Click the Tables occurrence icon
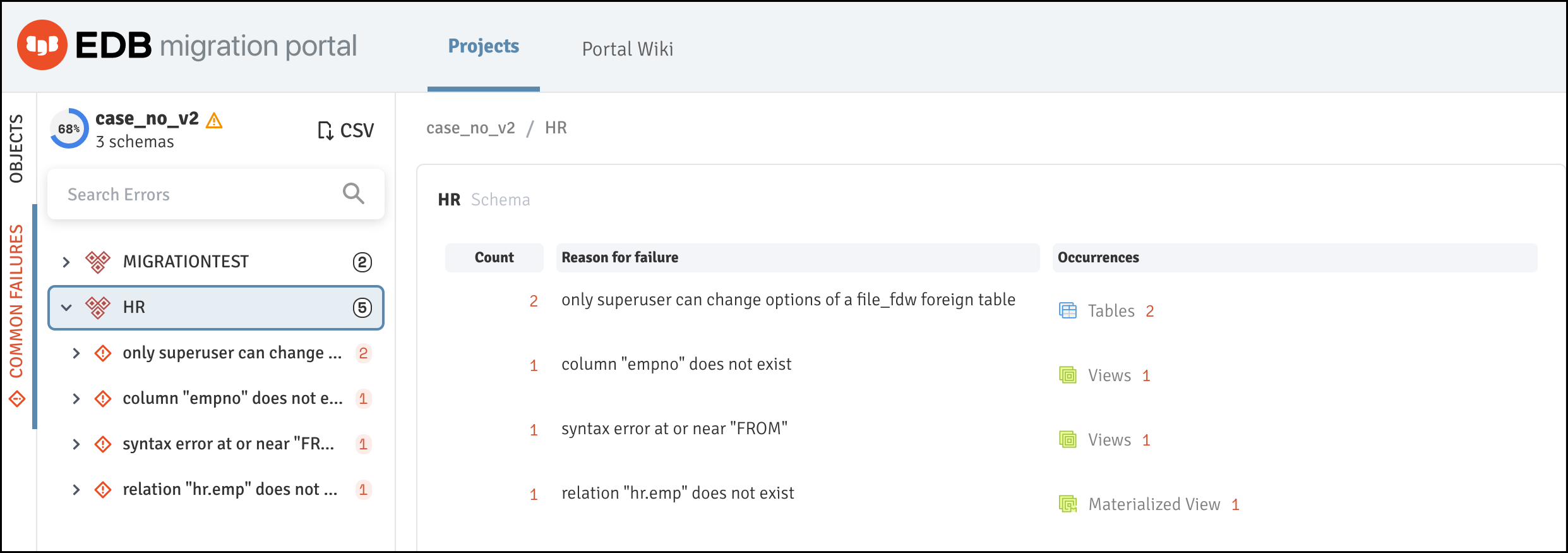The image size is (1568, 553). (1068, 311)
